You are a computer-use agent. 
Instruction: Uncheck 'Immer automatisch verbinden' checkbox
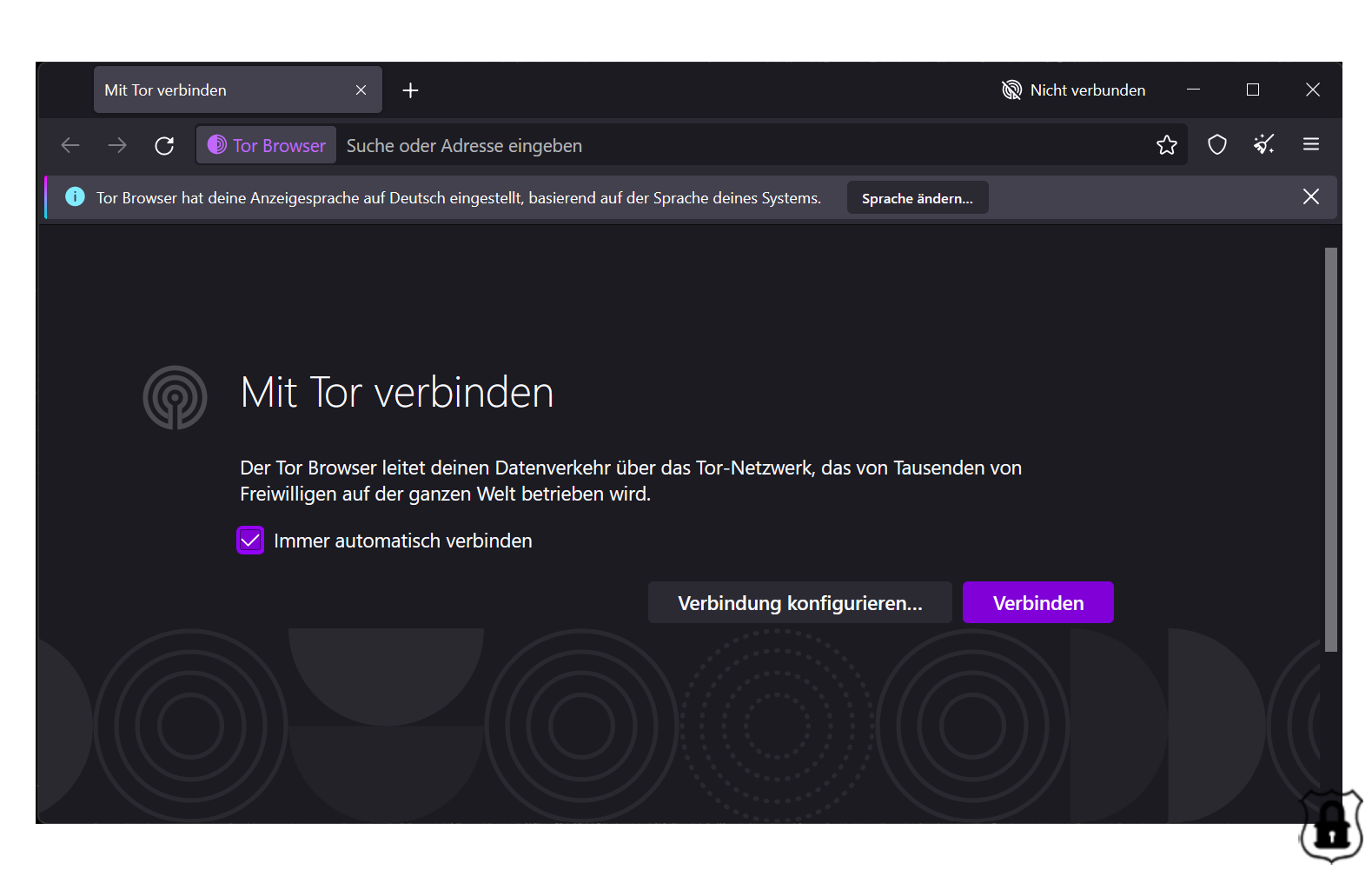pos(250,541)
